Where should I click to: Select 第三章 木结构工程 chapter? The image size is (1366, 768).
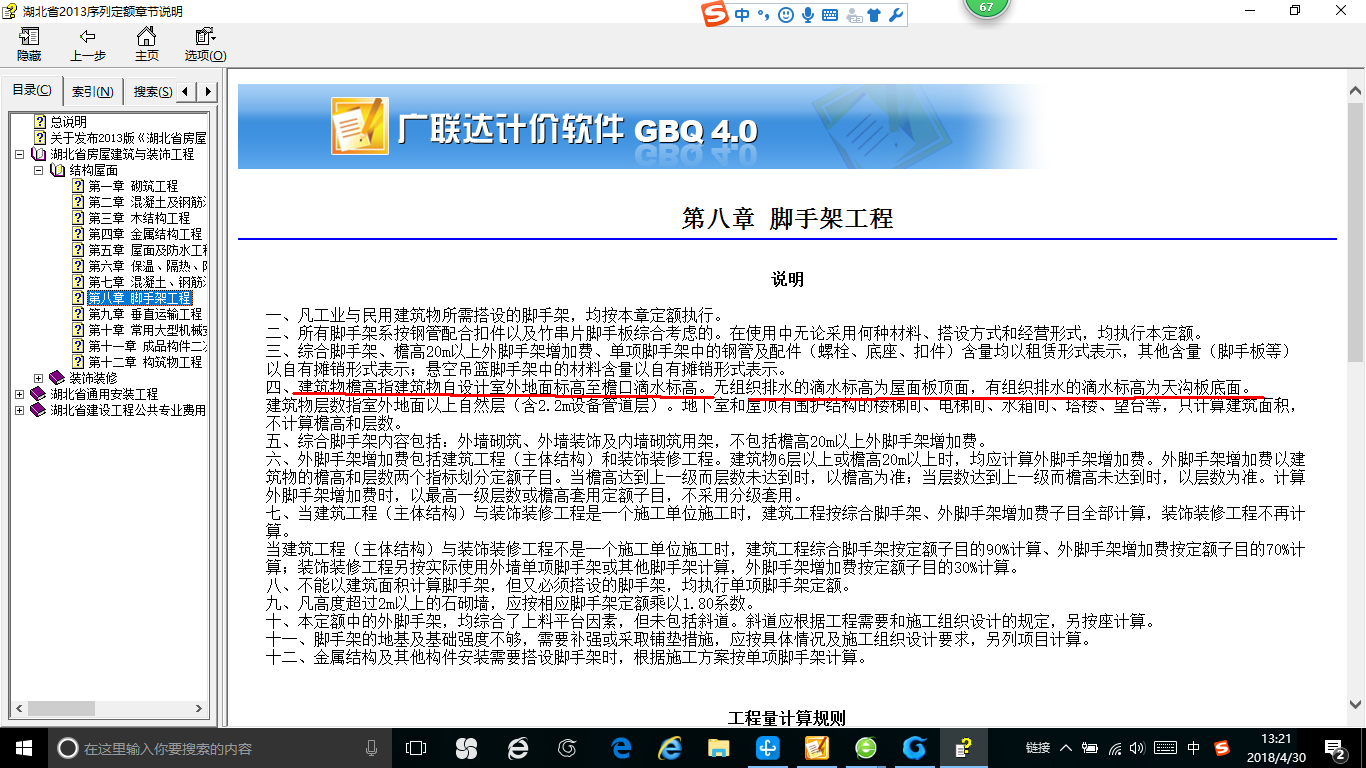139,218
